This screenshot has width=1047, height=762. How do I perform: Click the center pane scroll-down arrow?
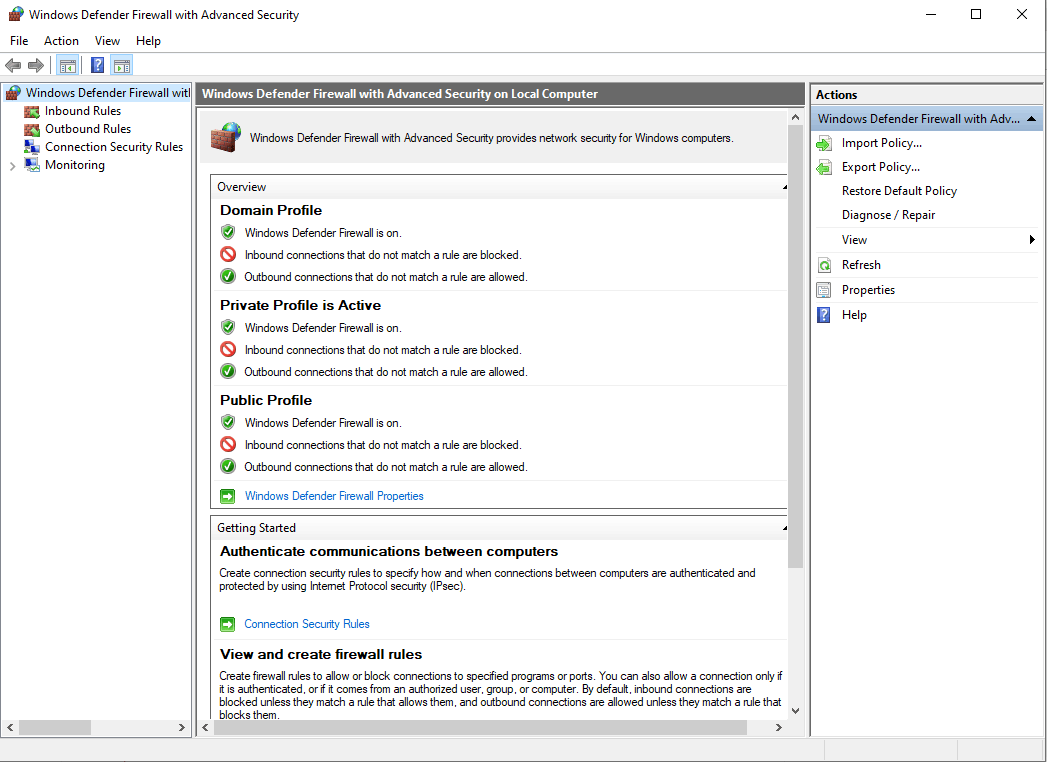click(x=795, y=711)
